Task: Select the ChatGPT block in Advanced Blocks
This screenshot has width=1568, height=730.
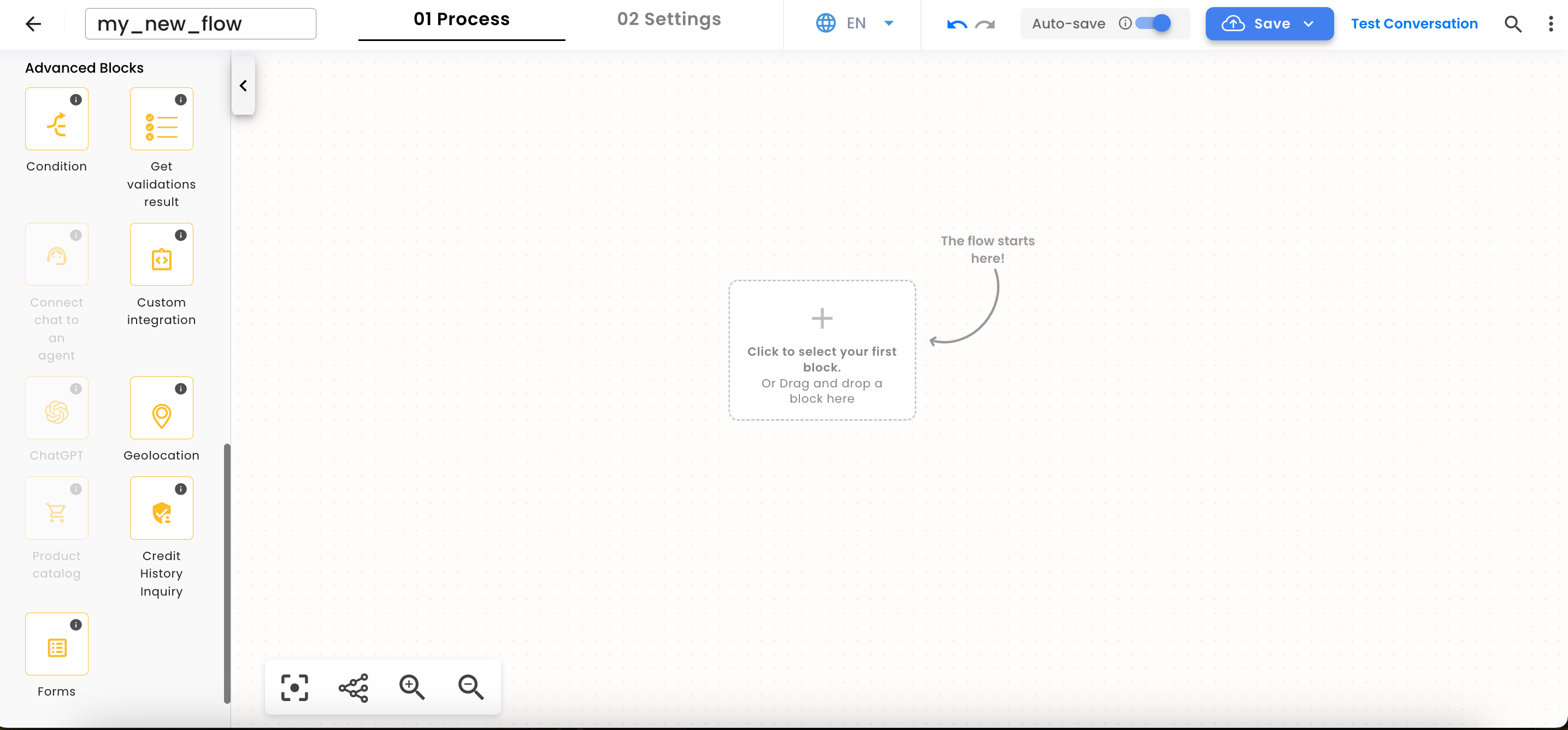Action: 57,408
